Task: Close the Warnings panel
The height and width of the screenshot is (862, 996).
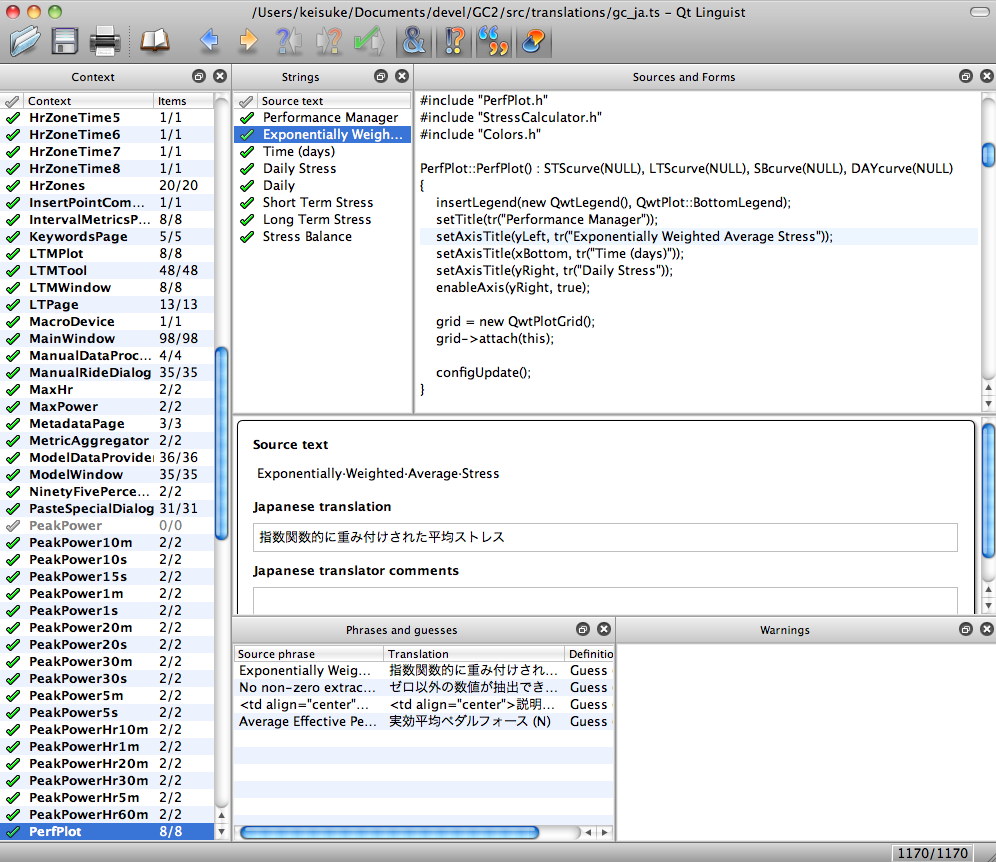Action: click(x=986, y=629)
